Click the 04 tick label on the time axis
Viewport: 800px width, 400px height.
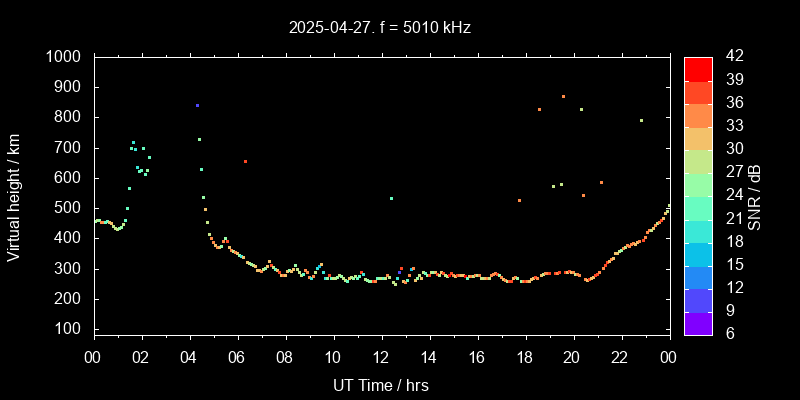click(190, 358)
